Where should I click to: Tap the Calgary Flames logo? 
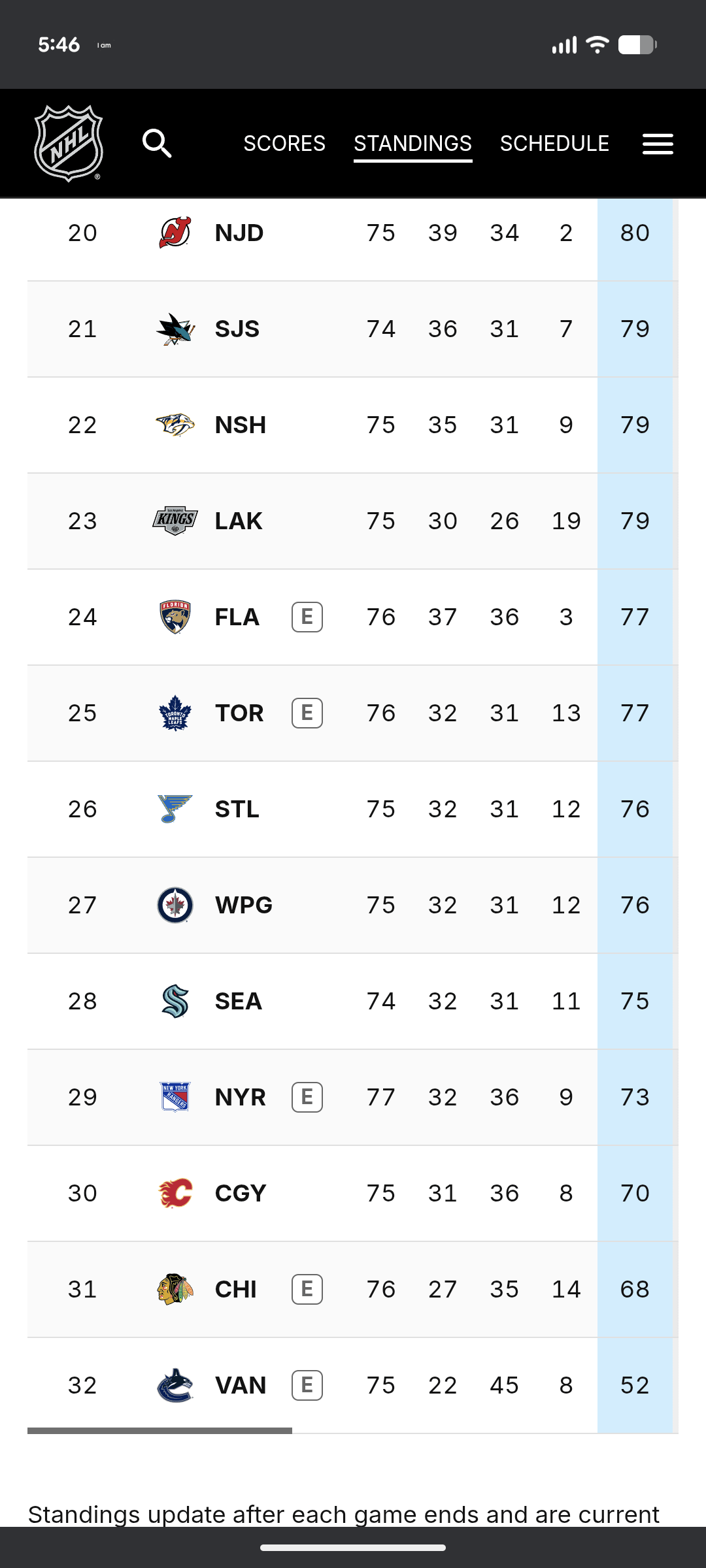pyautogui.click(x=175, y=1193)
